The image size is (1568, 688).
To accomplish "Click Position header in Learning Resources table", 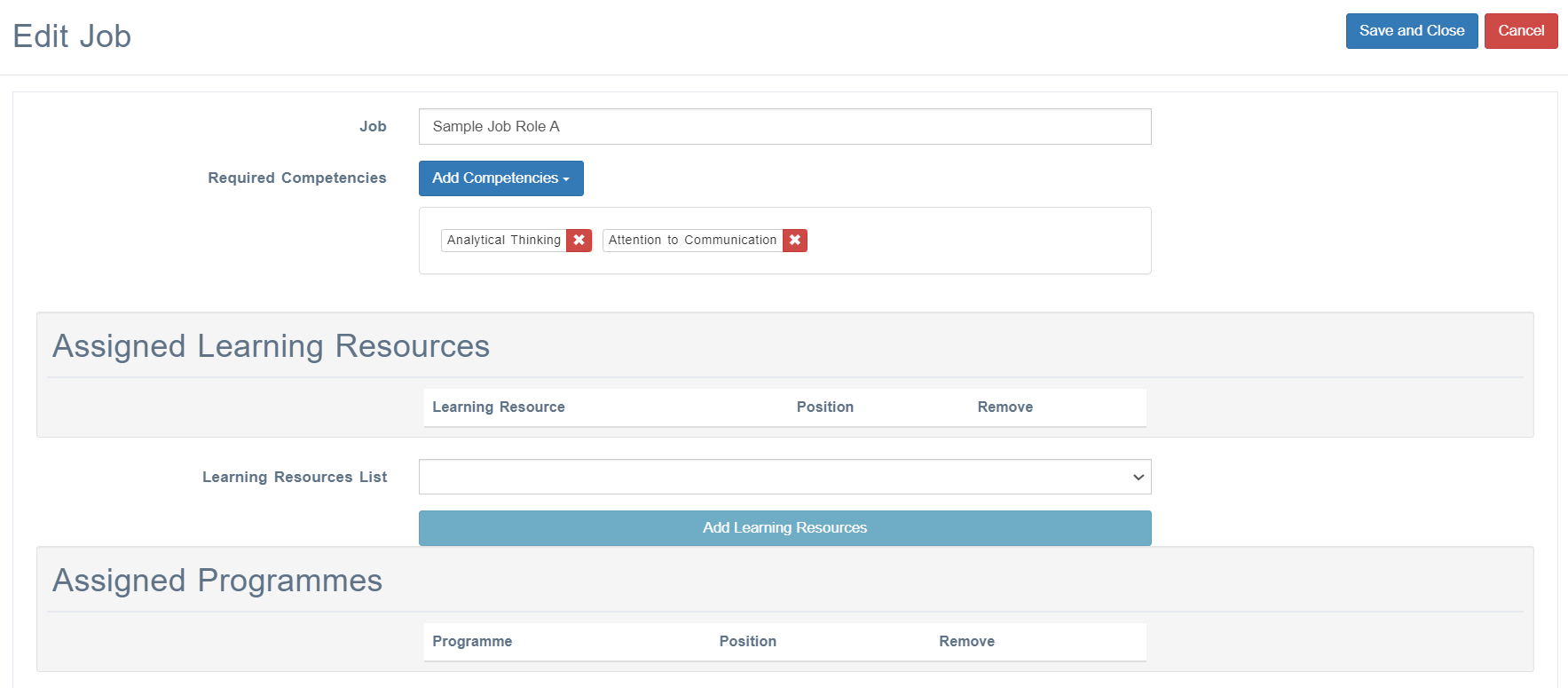I will click(x=825, y=407).
